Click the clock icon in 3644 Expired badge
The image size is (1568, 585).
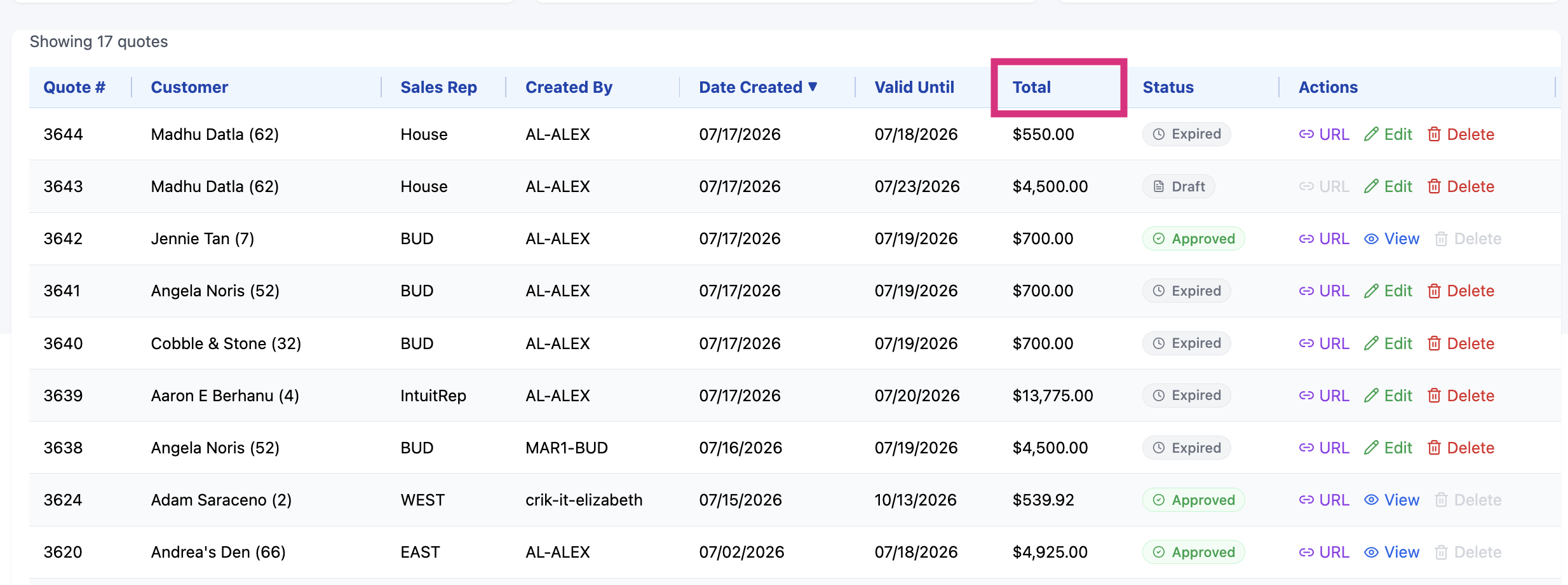(1159, 134)
